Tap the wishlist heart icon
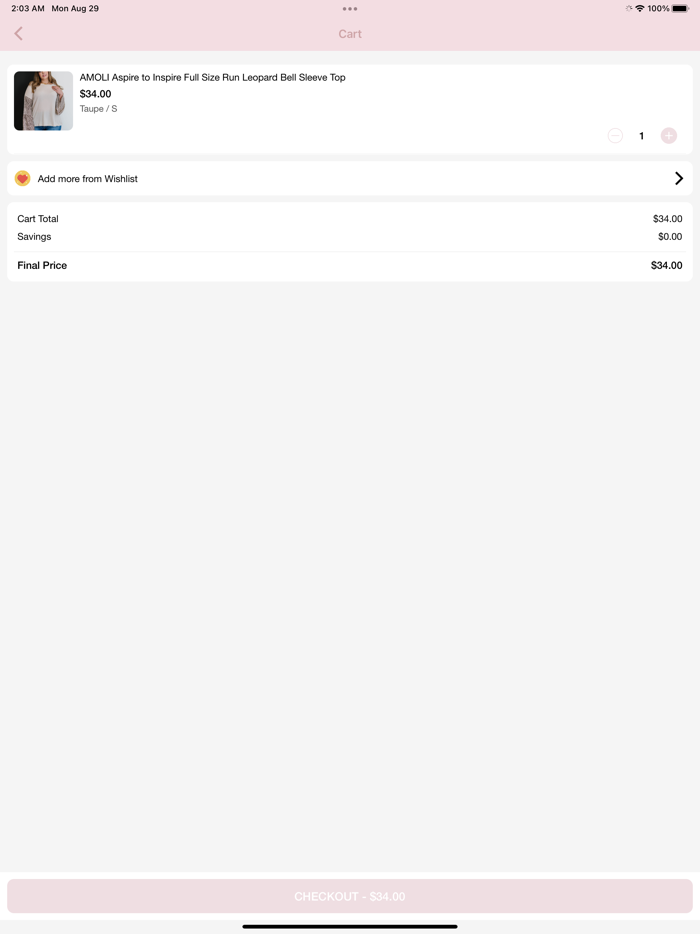Screen dimensions: 700x934 (23, 179)
